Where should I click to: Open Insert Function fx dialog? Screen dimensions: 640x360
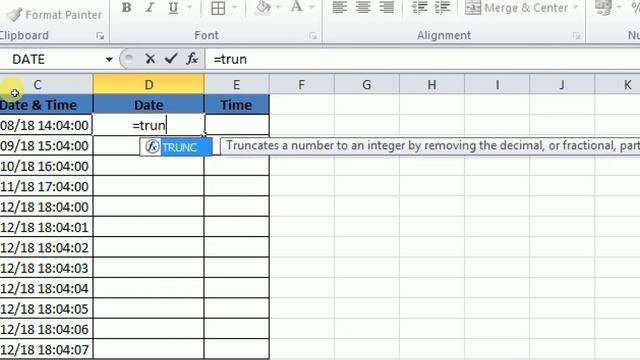(192, 59)
